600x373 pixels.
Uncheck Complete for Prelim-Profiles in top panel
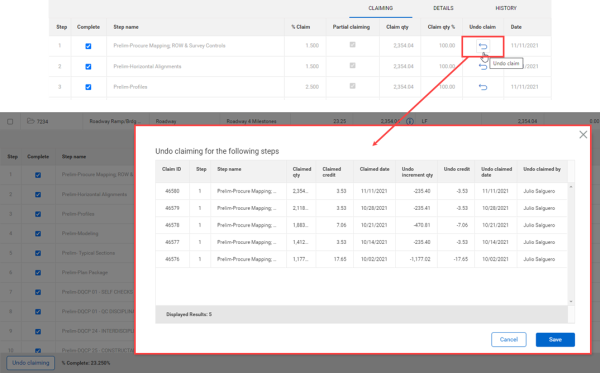[x=88, y=87]
